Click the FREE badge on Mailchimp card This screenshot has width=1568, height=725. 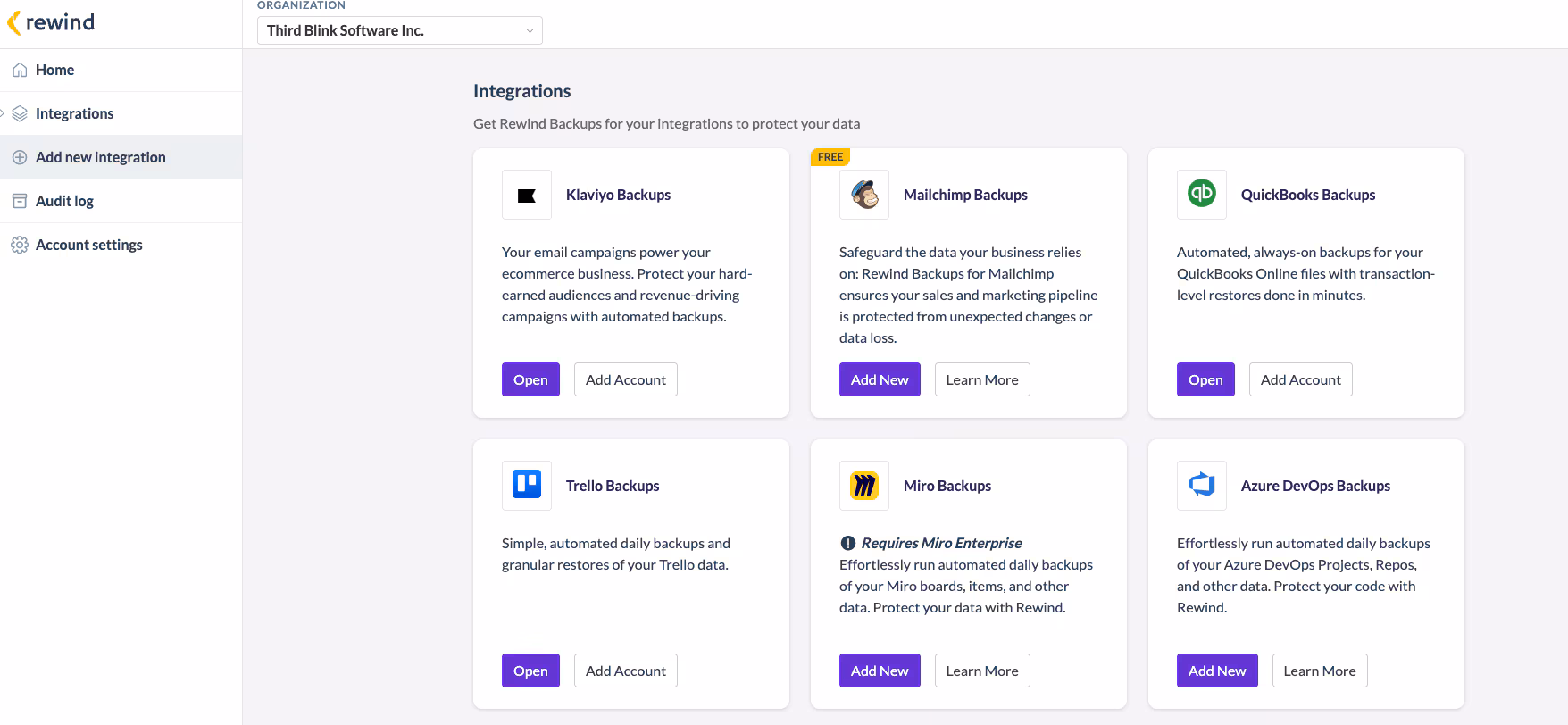coord(830,157)
